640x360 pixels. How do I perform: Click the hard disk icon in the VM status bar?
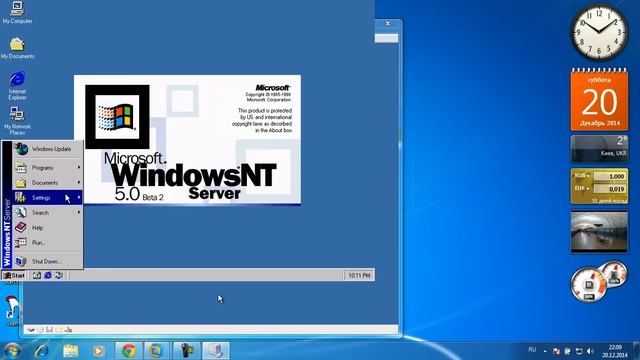coord(31,329)
